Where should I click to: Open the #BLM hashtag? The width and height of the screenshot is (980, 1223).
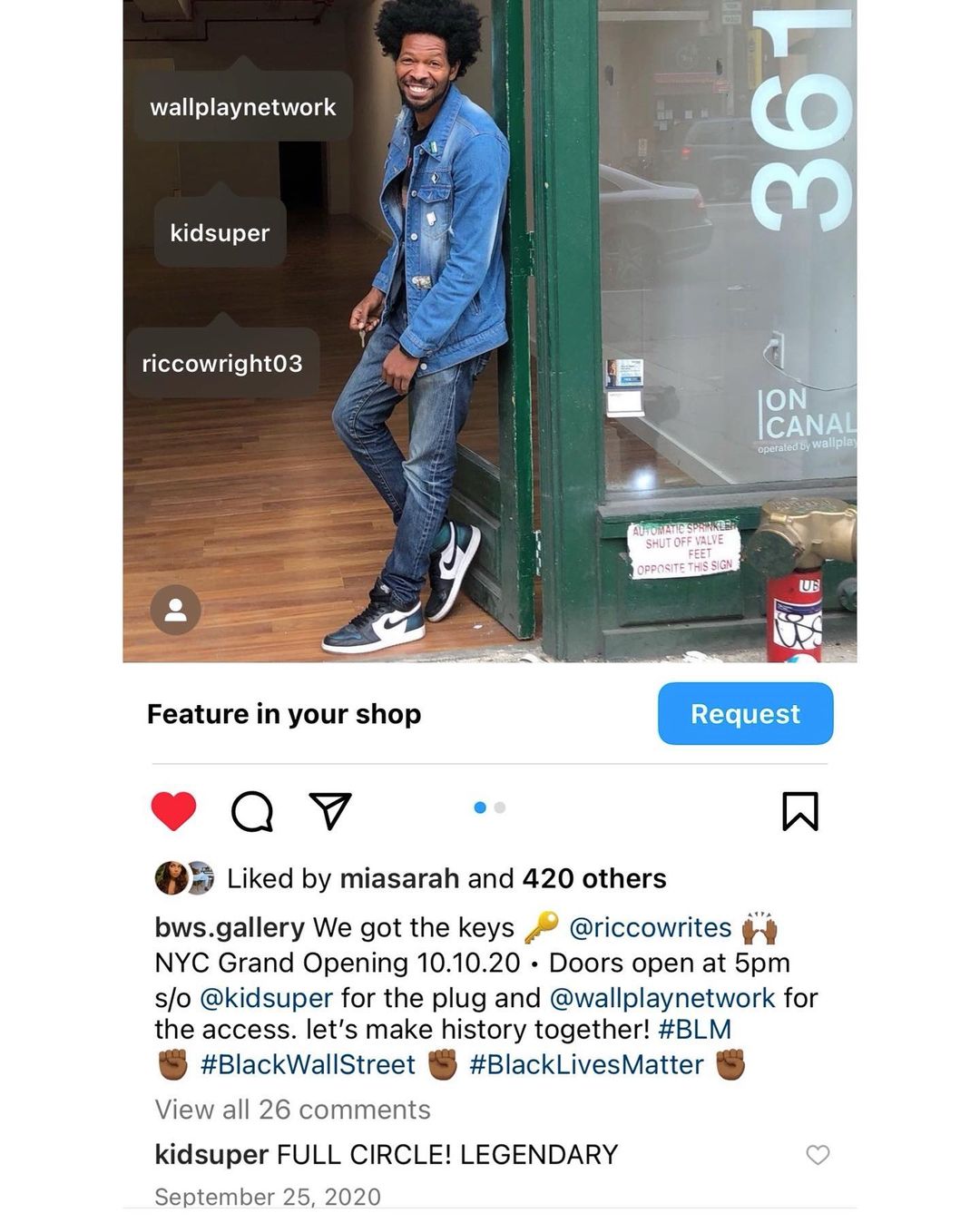click(x=694, y=1029)
